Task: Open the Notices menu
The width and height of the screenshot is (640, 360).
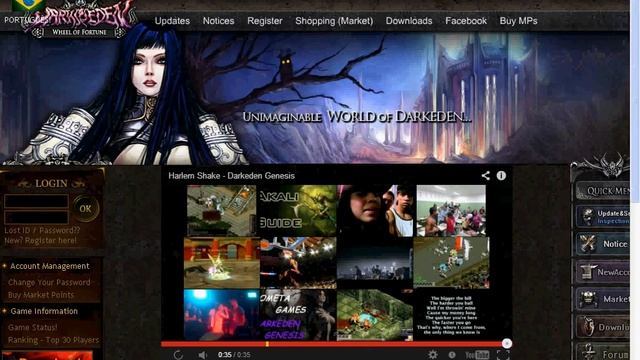Action: click(x=218, y=21)
